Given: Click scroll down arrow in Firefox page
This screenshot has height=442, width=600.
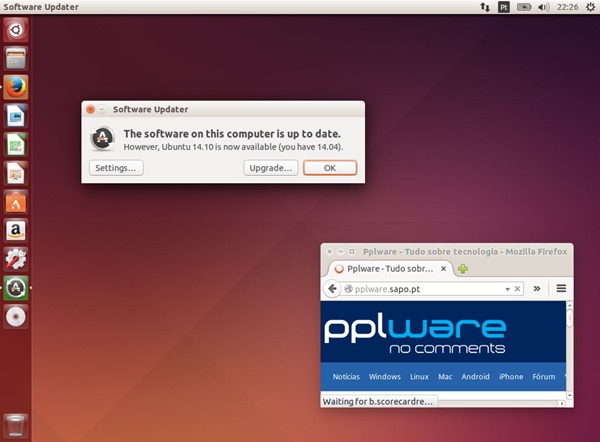Looking at the screenshot, I should point(569,395).
